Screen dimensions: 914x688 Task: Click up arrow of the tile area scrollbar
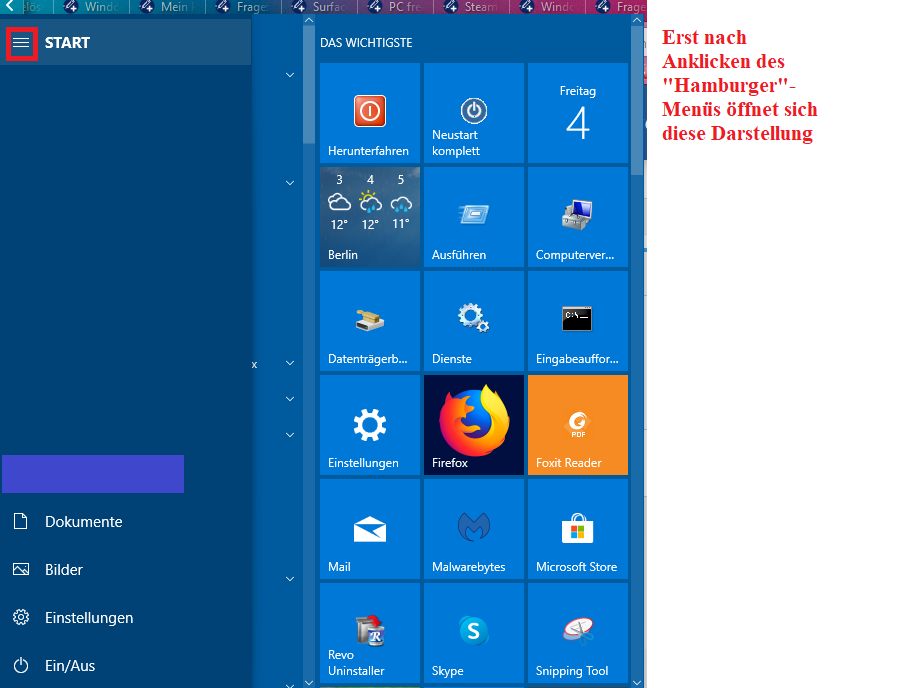pos(637,20)
